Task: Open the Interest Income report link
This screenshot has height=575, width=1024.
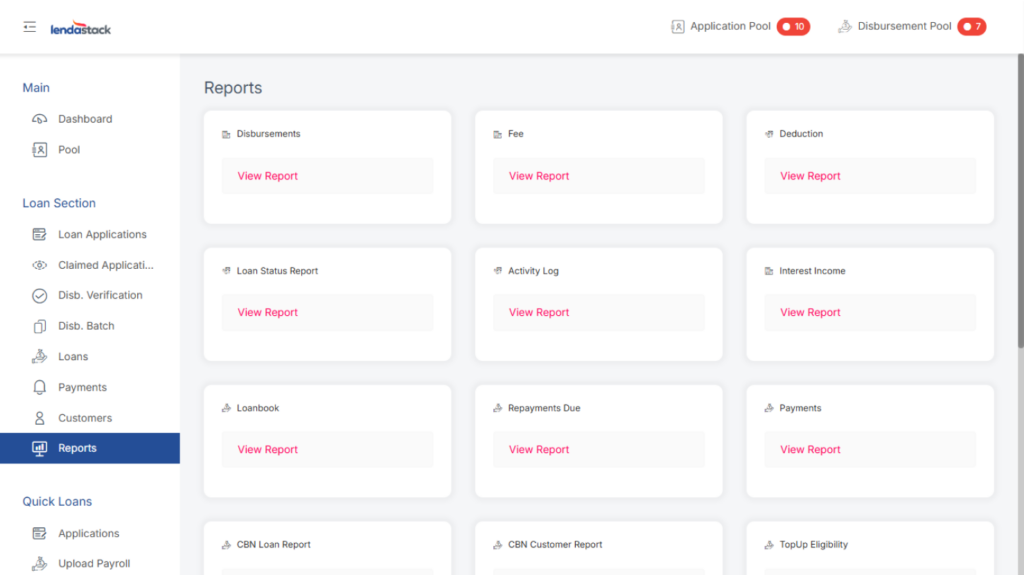Action: pos(810,312)
